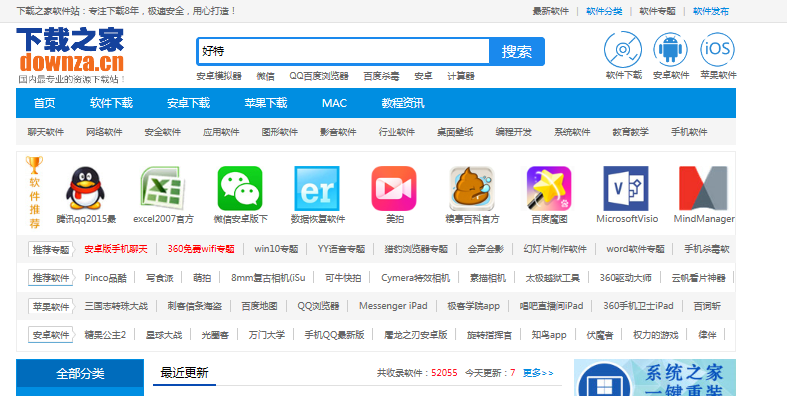Open the 安卓软件 Android robot icon
The height and width of the screenshot is (396, 787).
click(671, 49)
